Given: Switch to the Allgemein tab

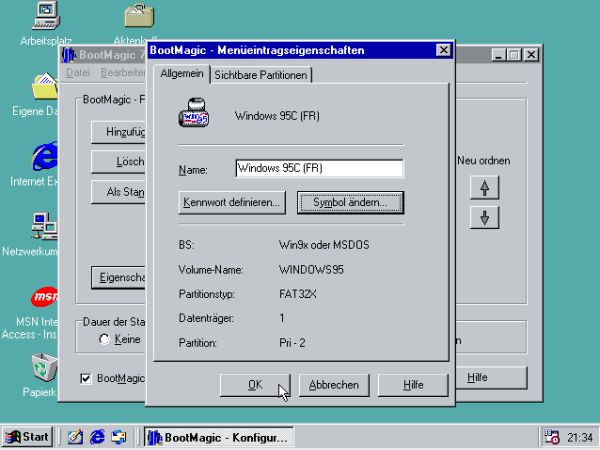Looking at the screenshot, I should [x=182, y=73].
